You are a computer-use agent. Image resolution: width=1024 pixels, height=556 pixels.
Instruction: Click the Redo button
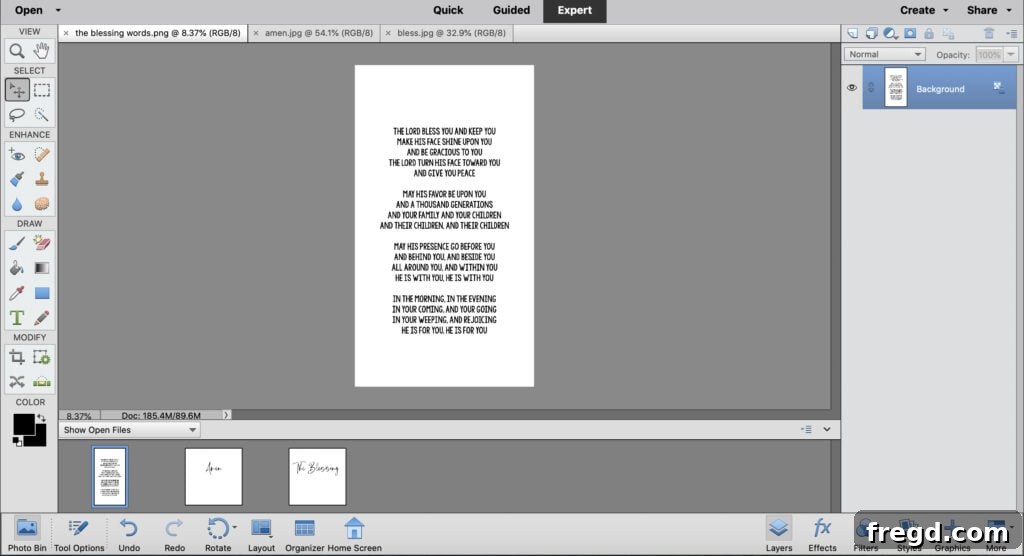pyautogui.click(x=174, y=534)
